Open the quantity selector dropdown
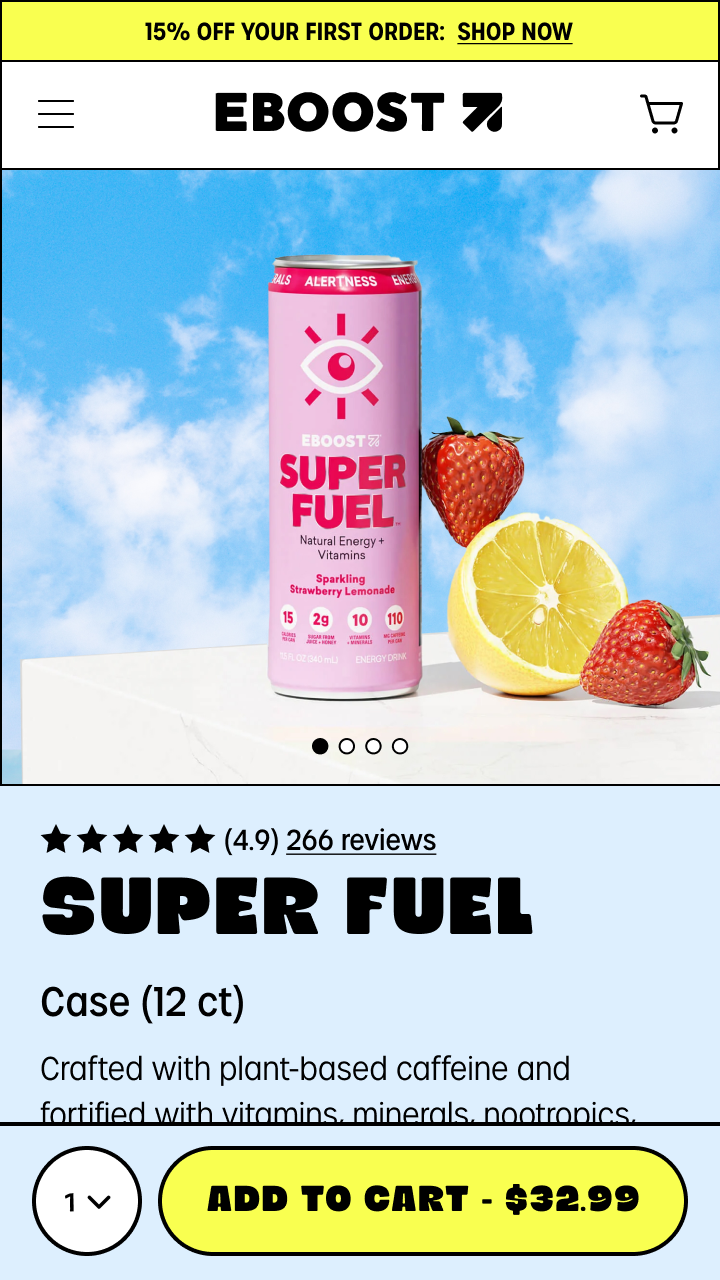This screenshot has width=720, height=1280. (87, 1201)
